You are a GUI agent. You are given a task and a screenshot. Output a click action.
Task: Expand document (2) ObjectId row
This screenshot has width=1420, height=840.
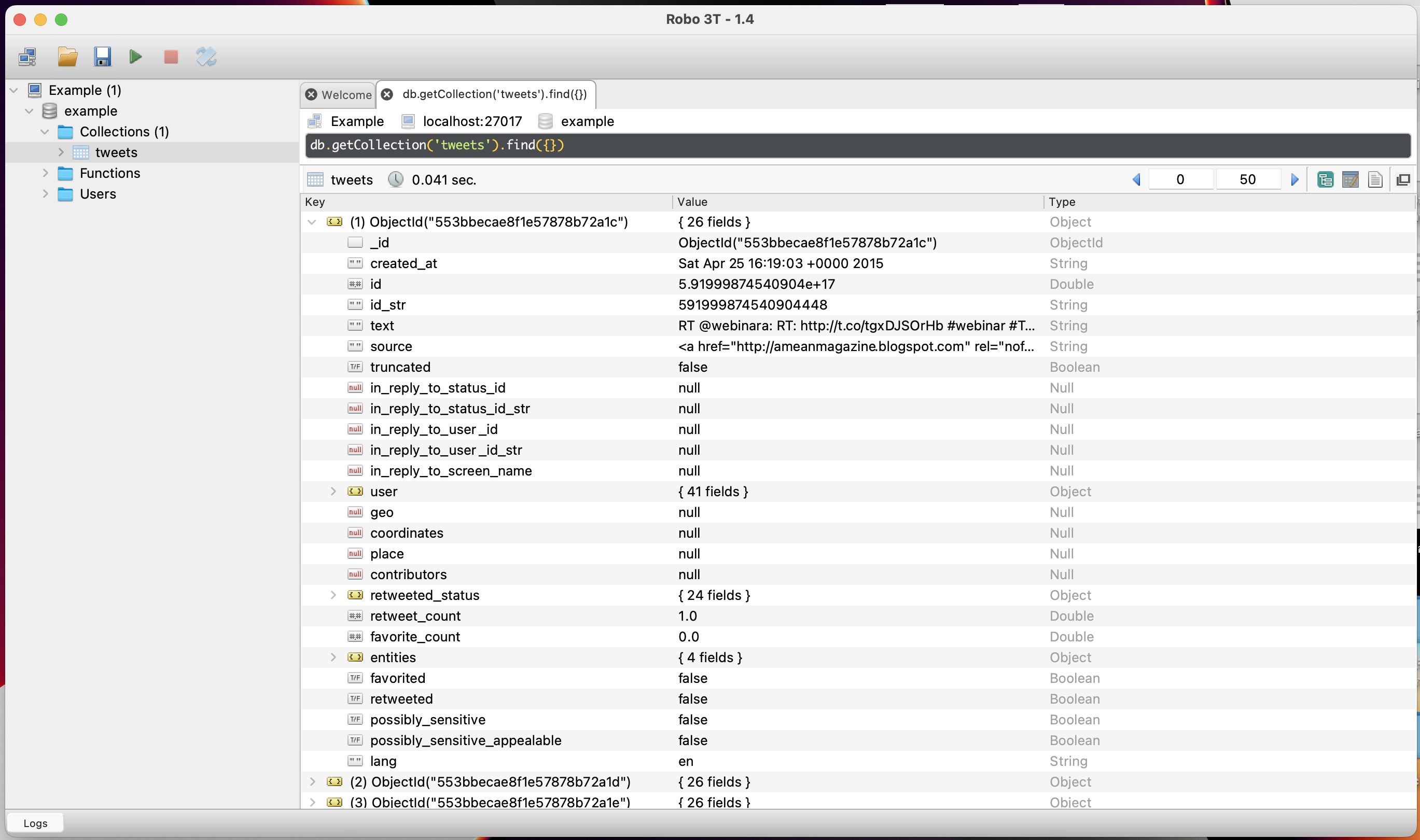tap(312, 782)
